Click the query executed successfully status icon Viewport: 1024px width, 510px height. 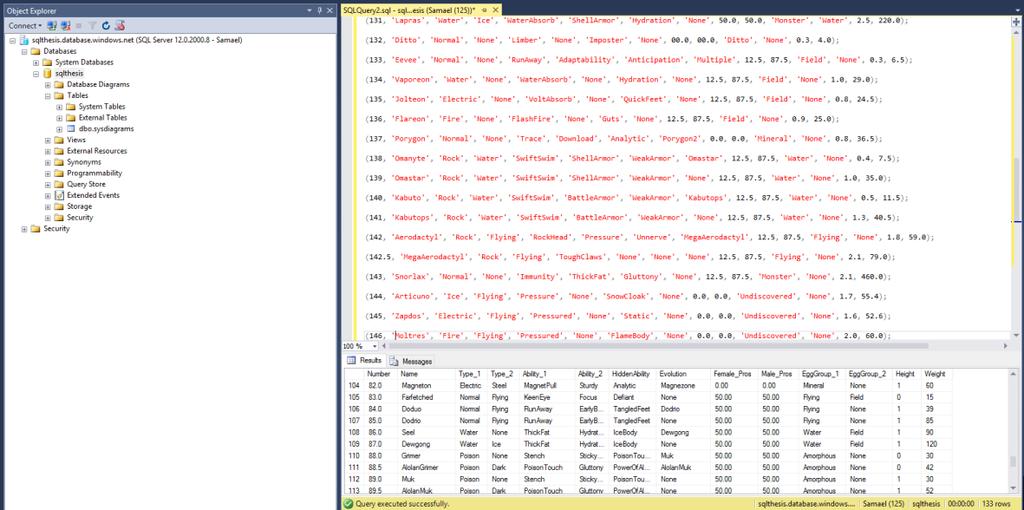click(349, 504)
